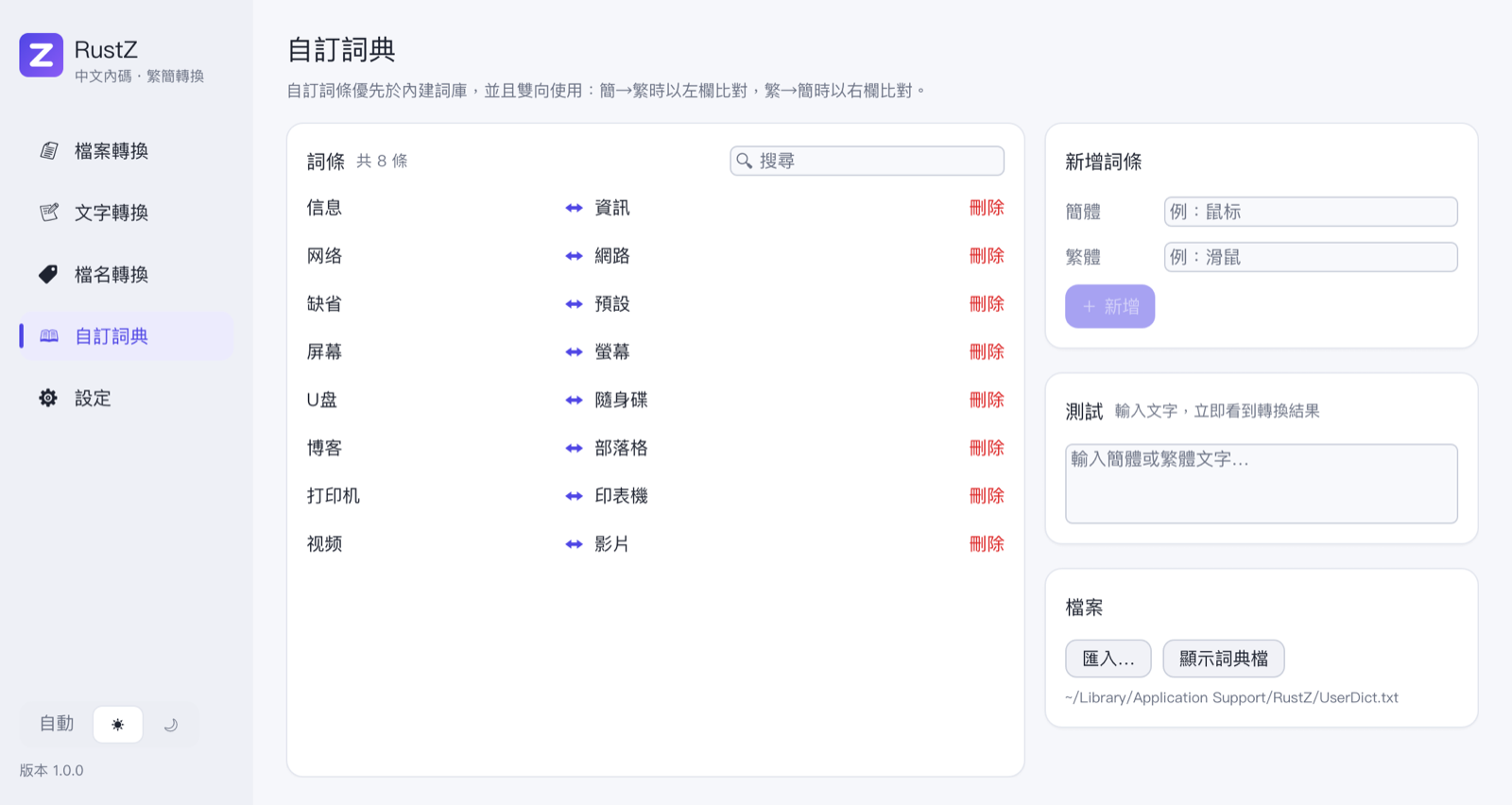The height and width of the screenshot is (805, 1512).
Task: Click the ＋ 新增 button
Action: pos(1110,306)
